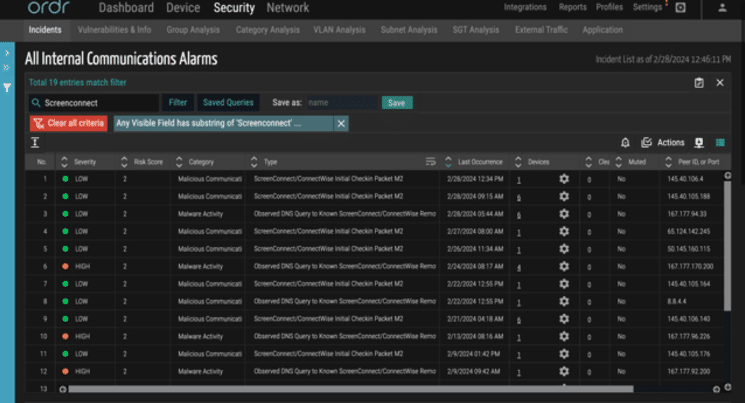745x403 pixels.
Task: Click IP address 167.177.170.200
Action: tap(690, 267)
